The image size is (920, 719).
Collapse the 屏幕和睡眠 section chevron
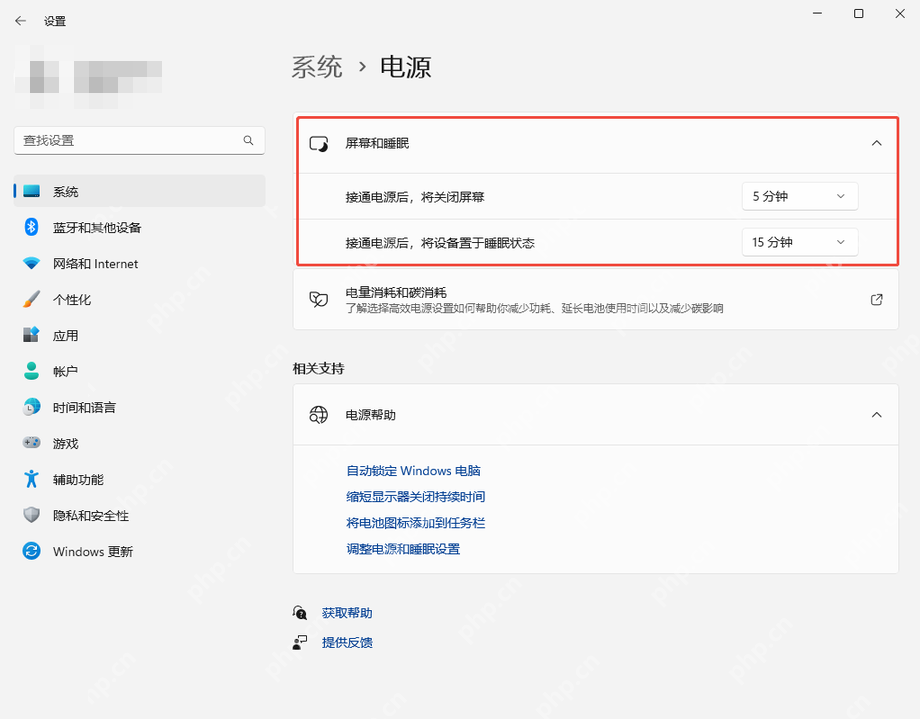pos(877,143)
